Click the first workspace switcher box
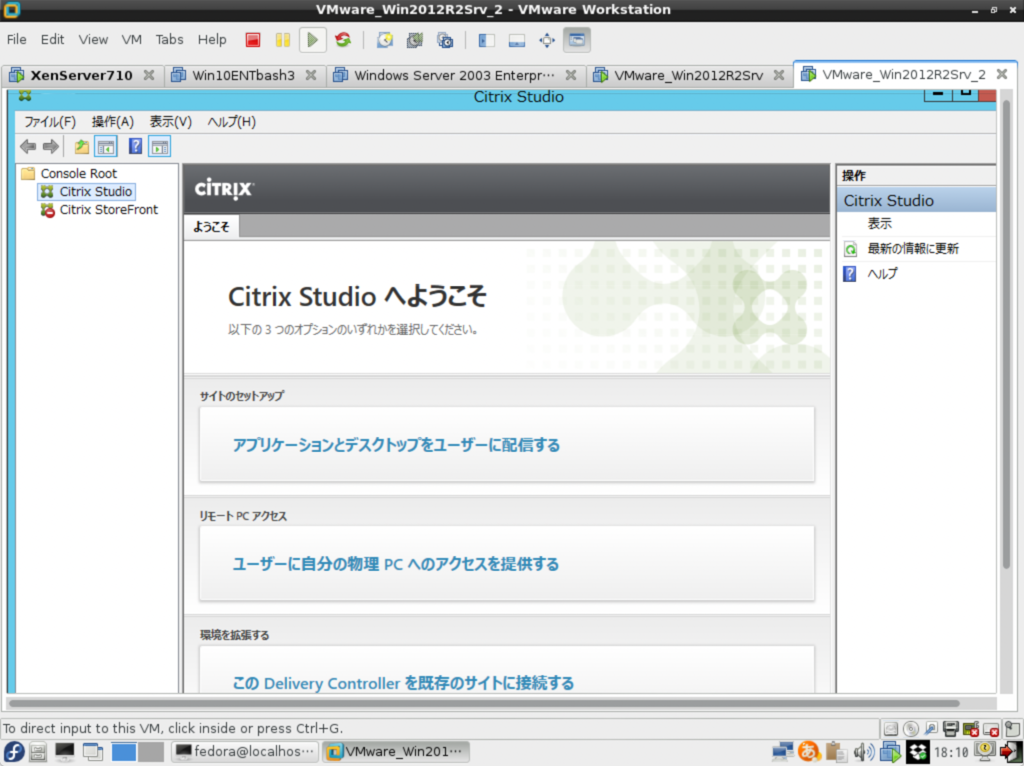 tap(123, 752)
